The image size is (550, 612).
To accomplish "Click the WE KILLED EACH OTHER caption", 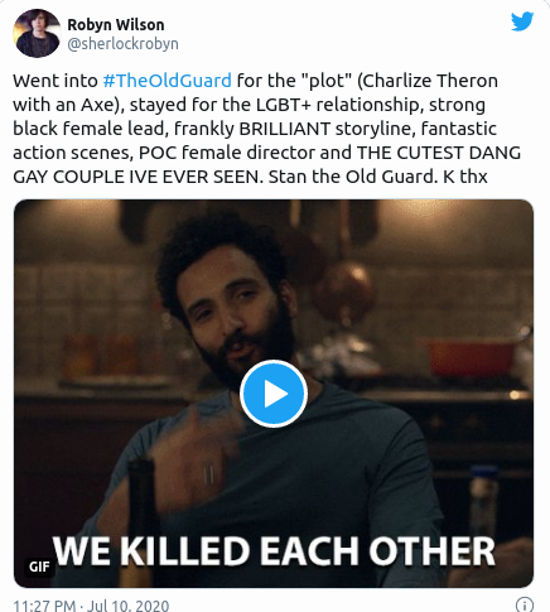I will [274, 551].
